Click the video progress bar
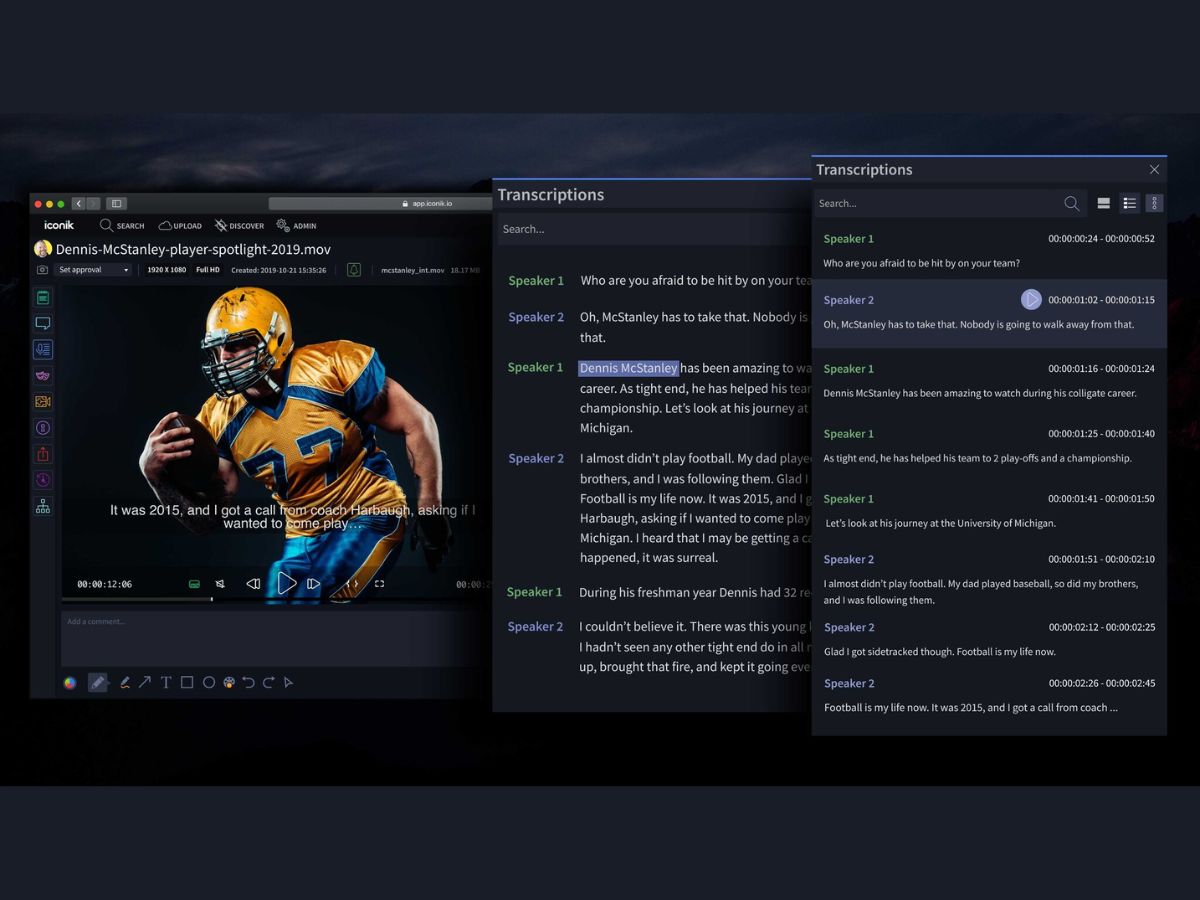Viewport: 1200px width, 900px height. click(x=276, y=599)
